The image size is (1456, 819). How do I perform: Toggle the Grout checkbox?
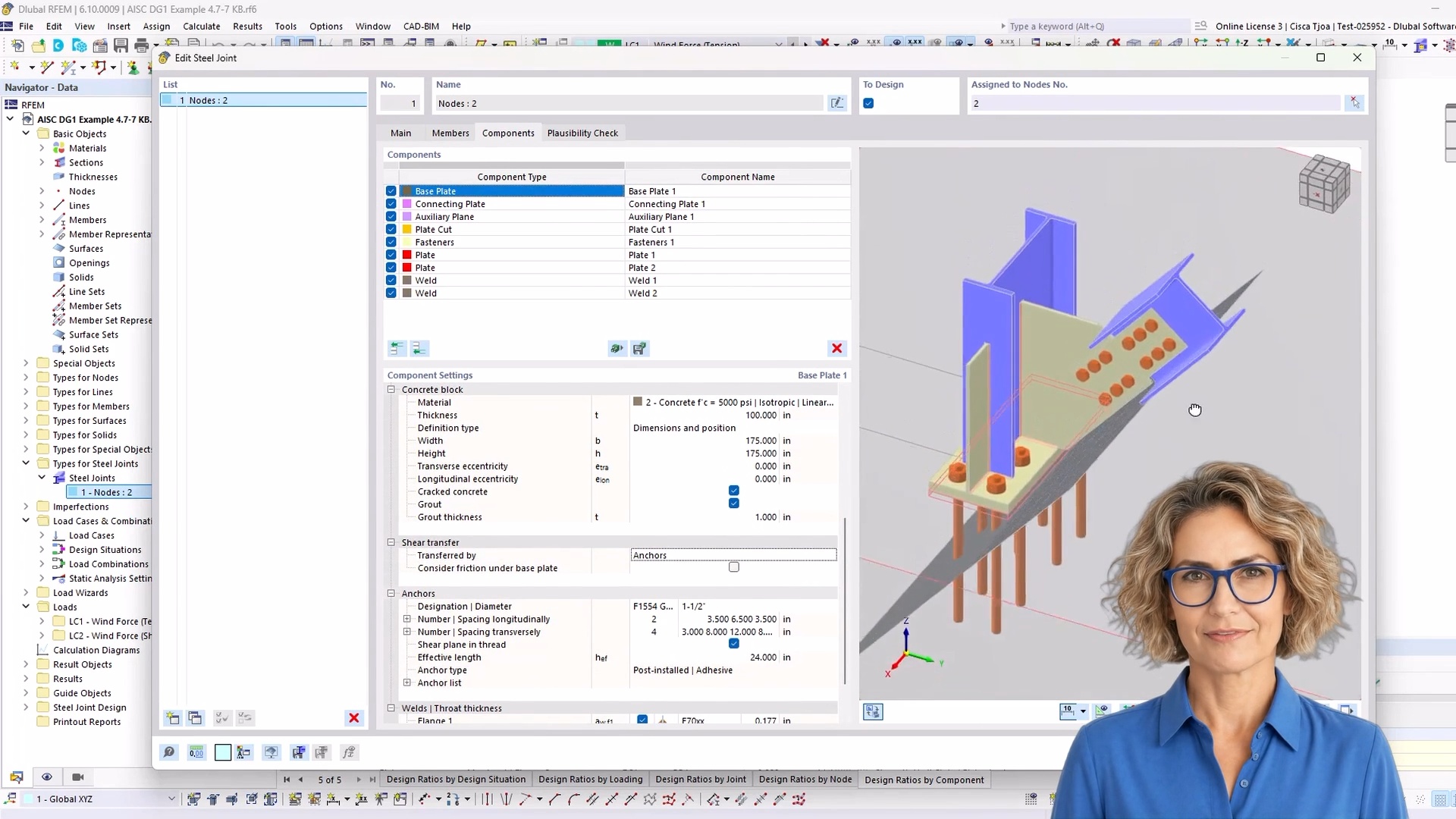coord(733,504)
